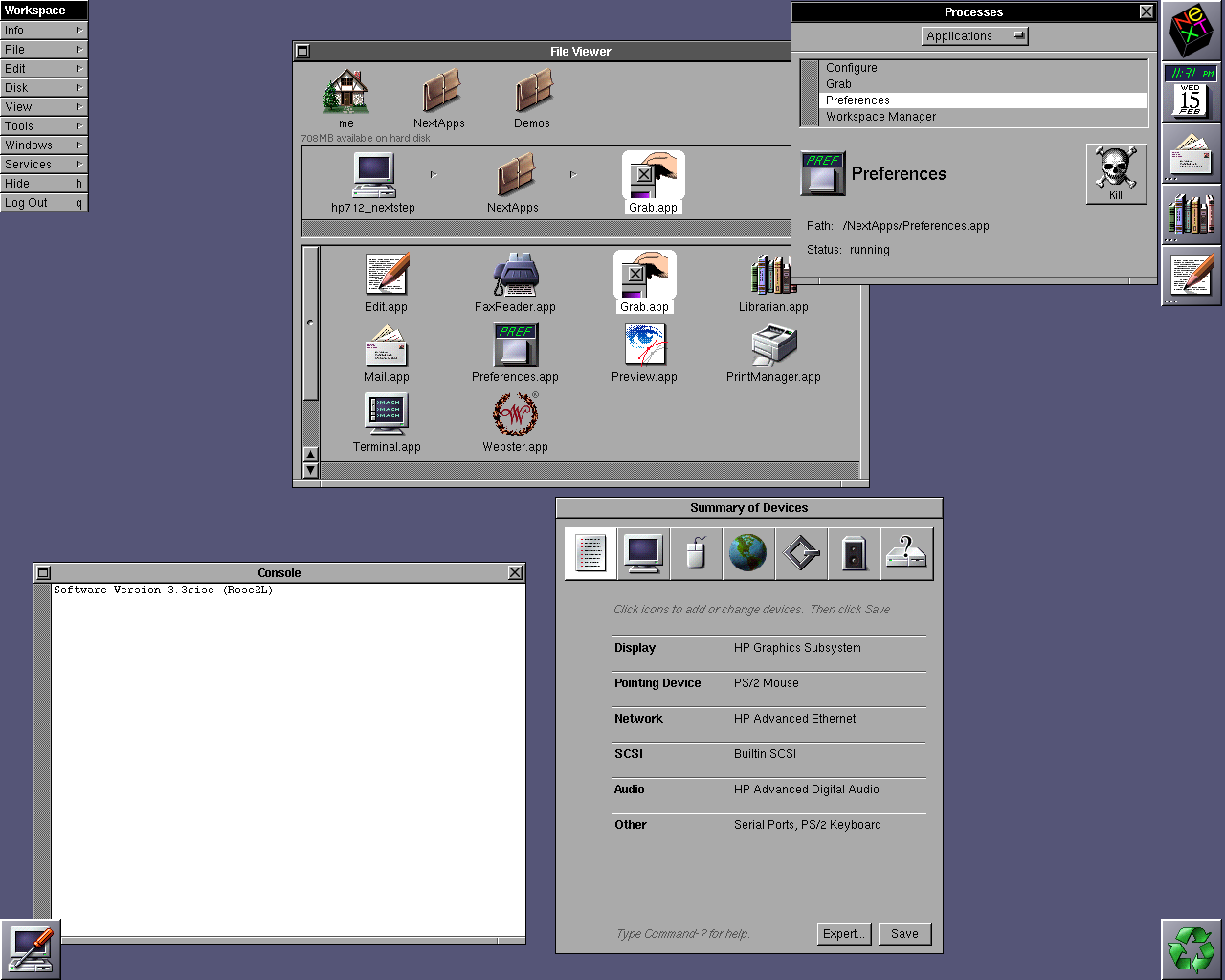Open the Recycler icon
1225x980 pixels.
click(x=1192, y=949)
